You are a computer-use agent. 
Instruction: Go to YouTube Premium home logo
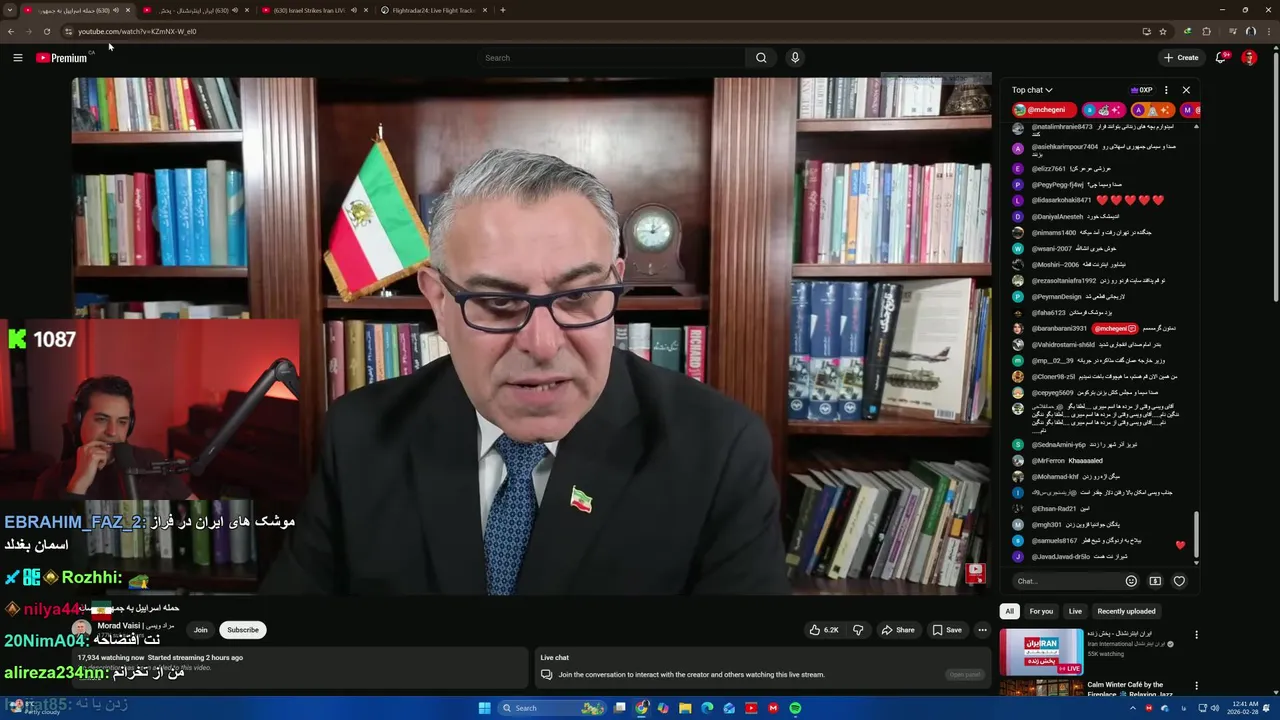click(62, 58)
